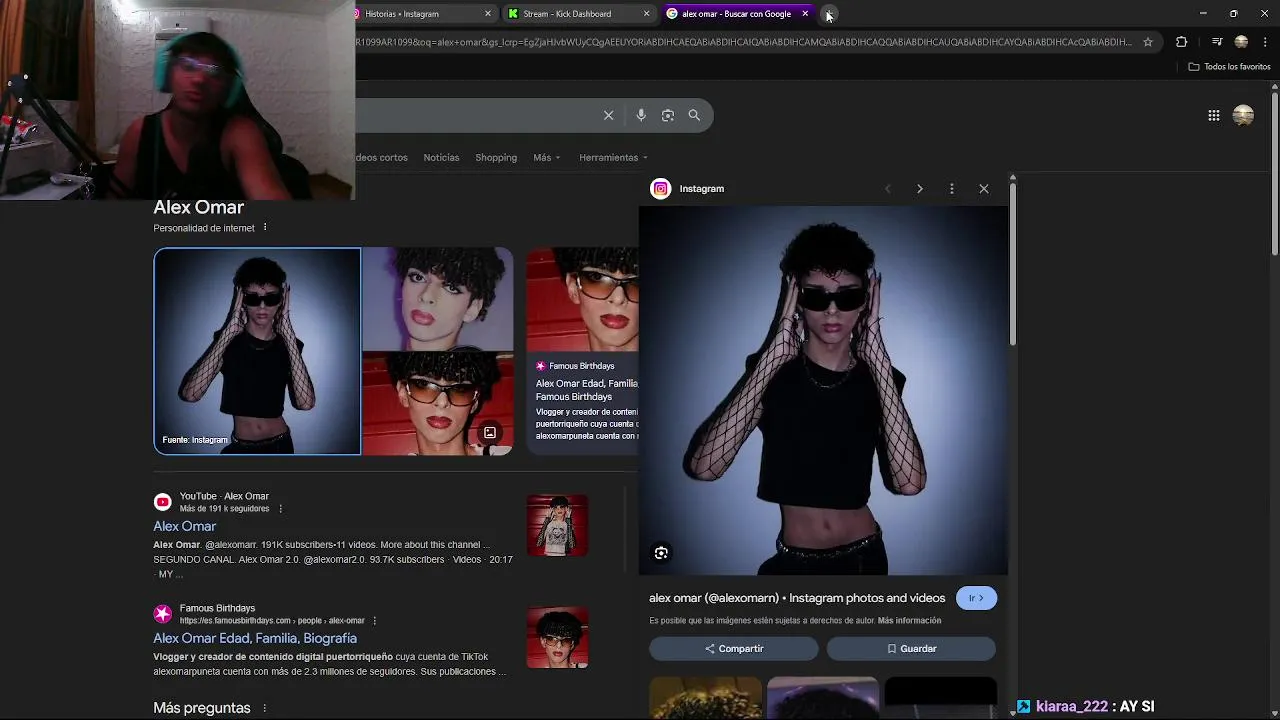The image size is (1280, 720).
Task: Open options next to Más preguntas
Action: (265, 708)
